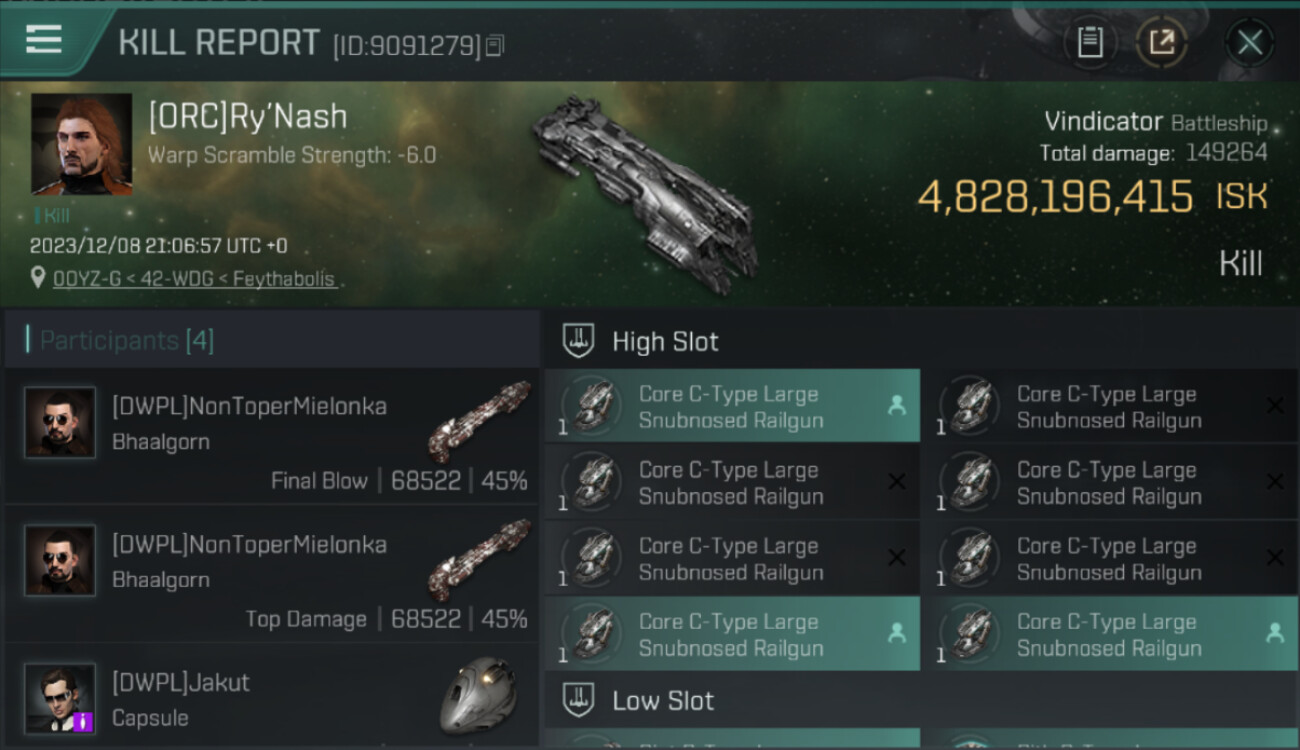Click the Low Slot shield icon
Viewport: 1300px width, 750px height.
[x=578, y=700]
